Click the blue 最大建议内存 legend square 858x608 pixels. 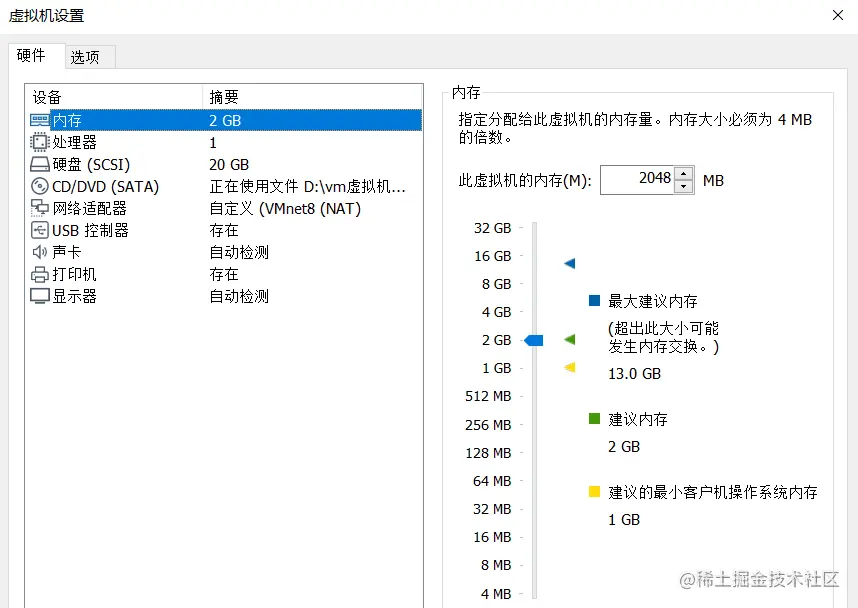(594, 300)
